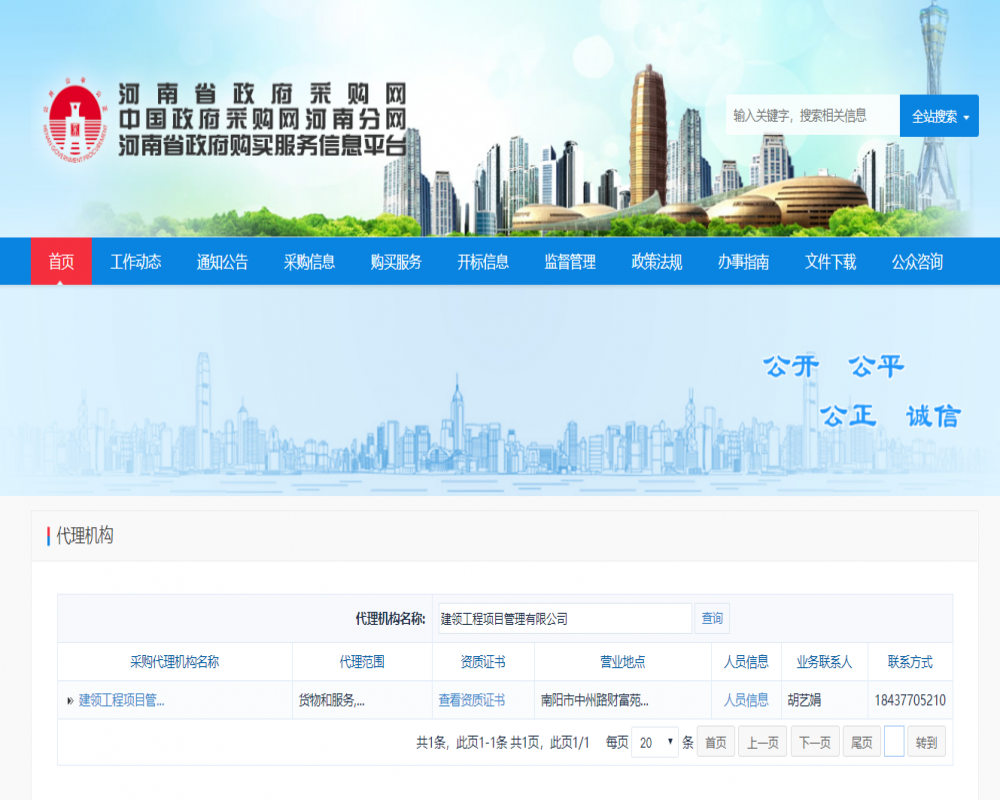
Task: Select the 监督管理 menu item
Action: (570, 262)
